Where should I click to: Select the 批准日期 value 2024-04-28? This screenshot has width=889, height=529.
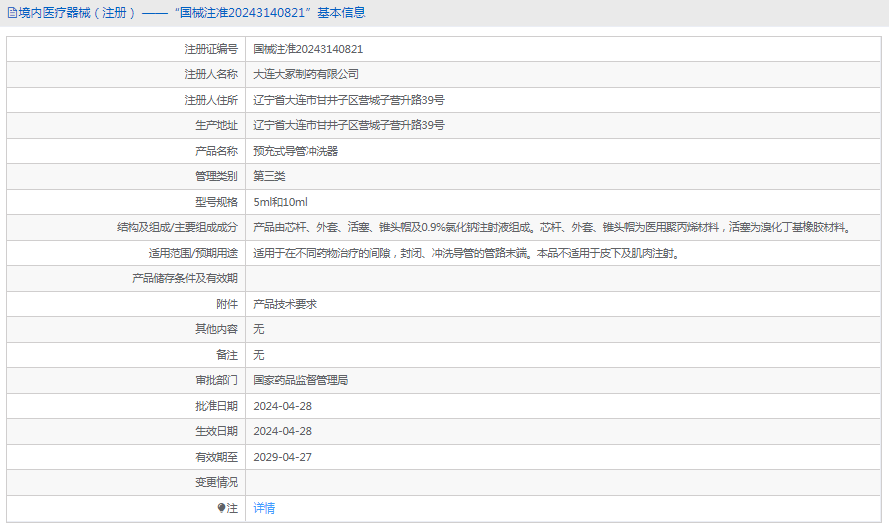[x=282, y=406]
